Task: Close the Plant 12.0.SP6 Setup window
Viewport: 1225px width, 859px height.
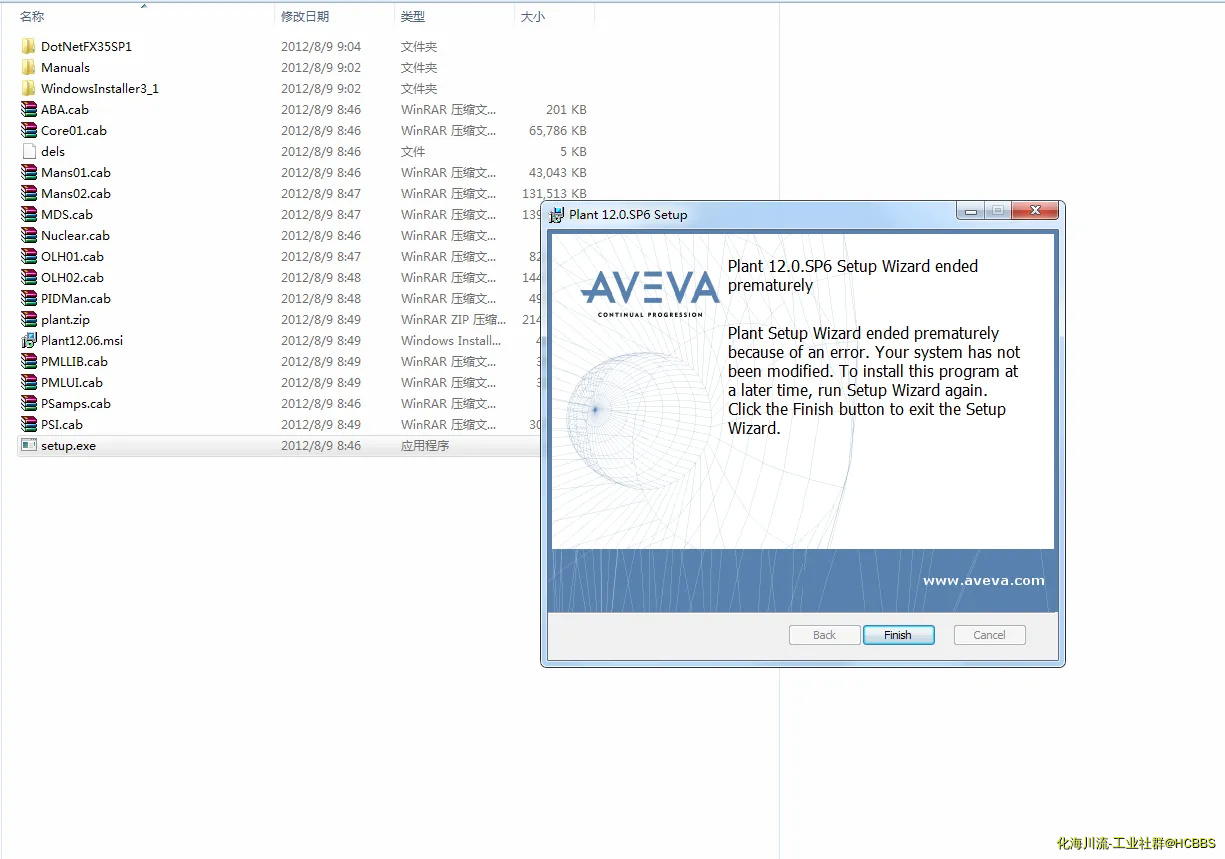Action: [1034, 211]
